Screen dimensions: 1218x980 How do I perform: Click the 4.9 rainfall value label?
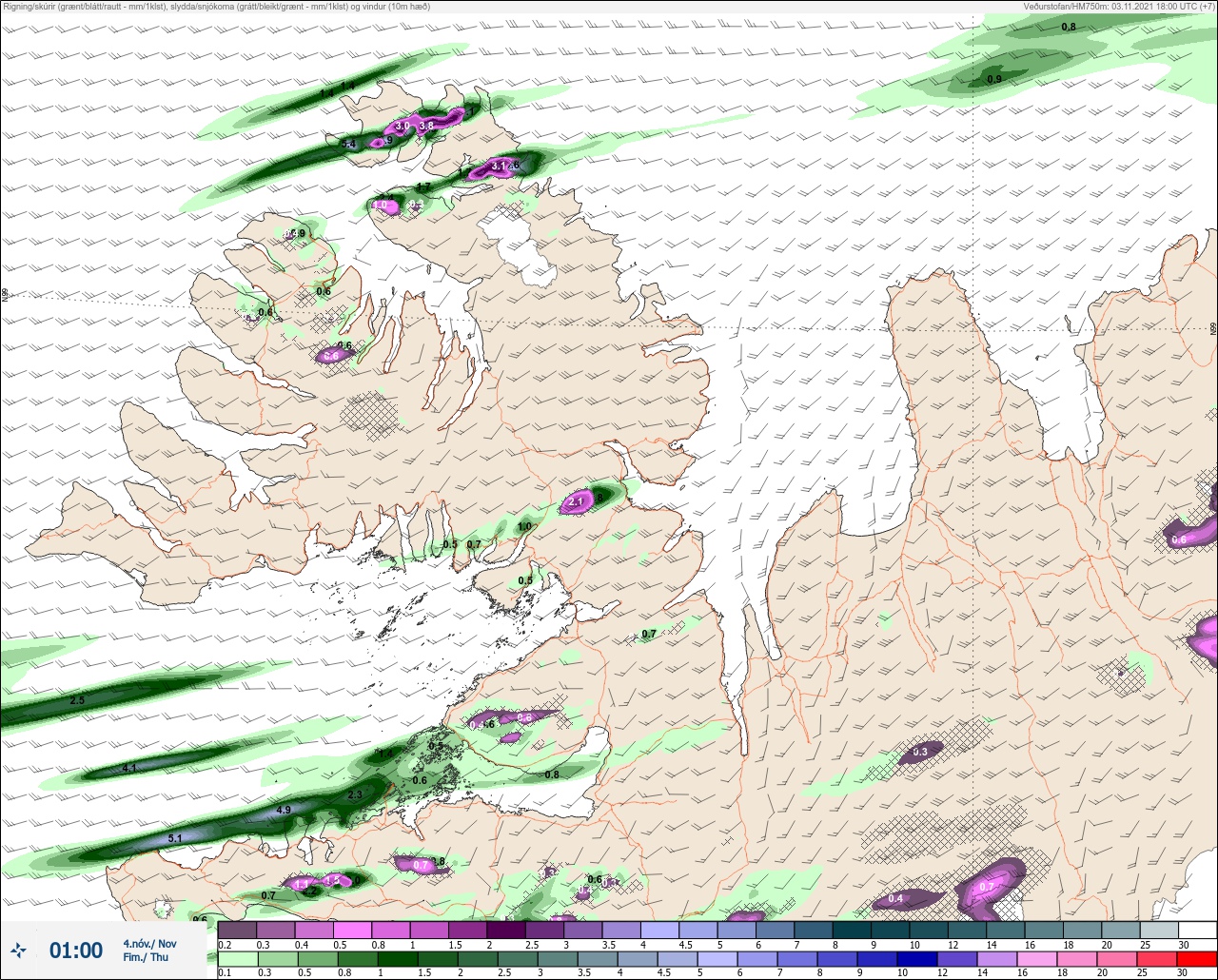pos(284,810)
